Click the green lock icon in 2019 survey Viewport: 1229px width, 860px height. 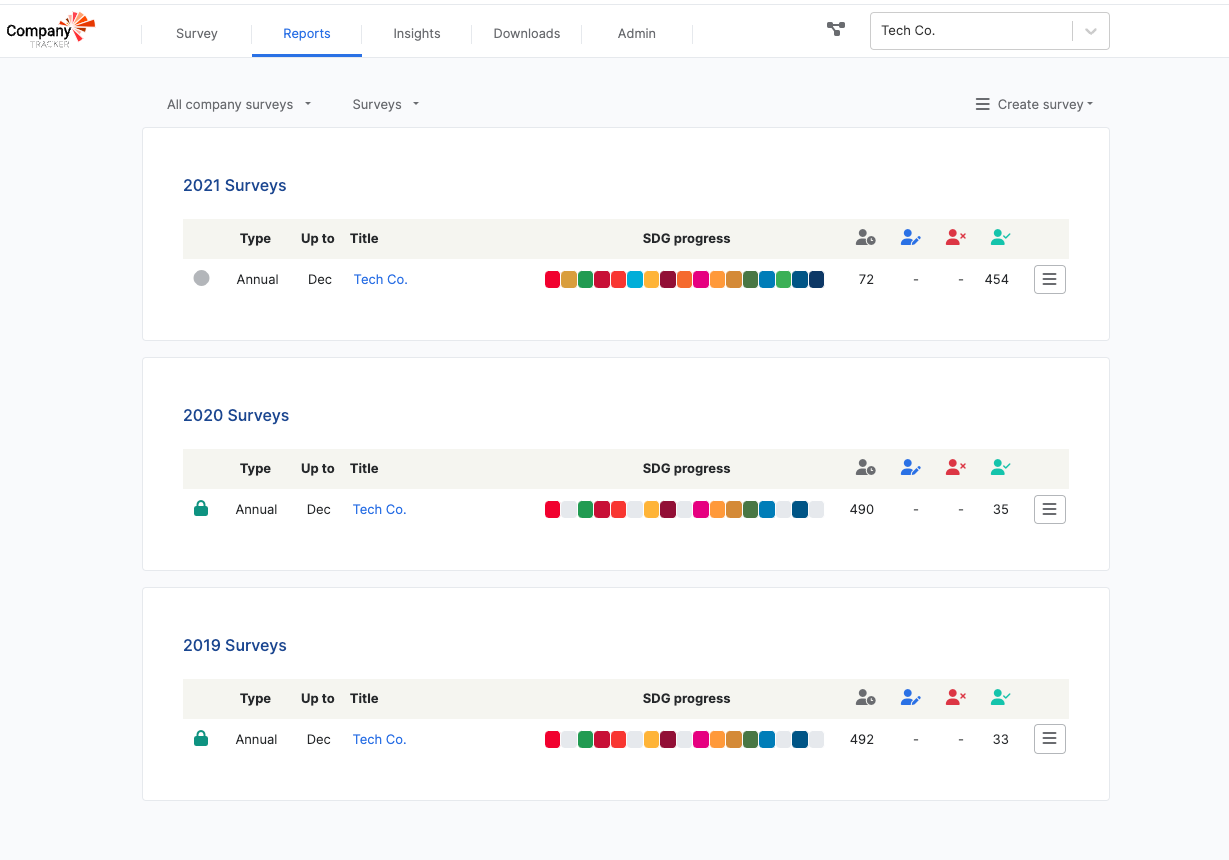point(201,739)
